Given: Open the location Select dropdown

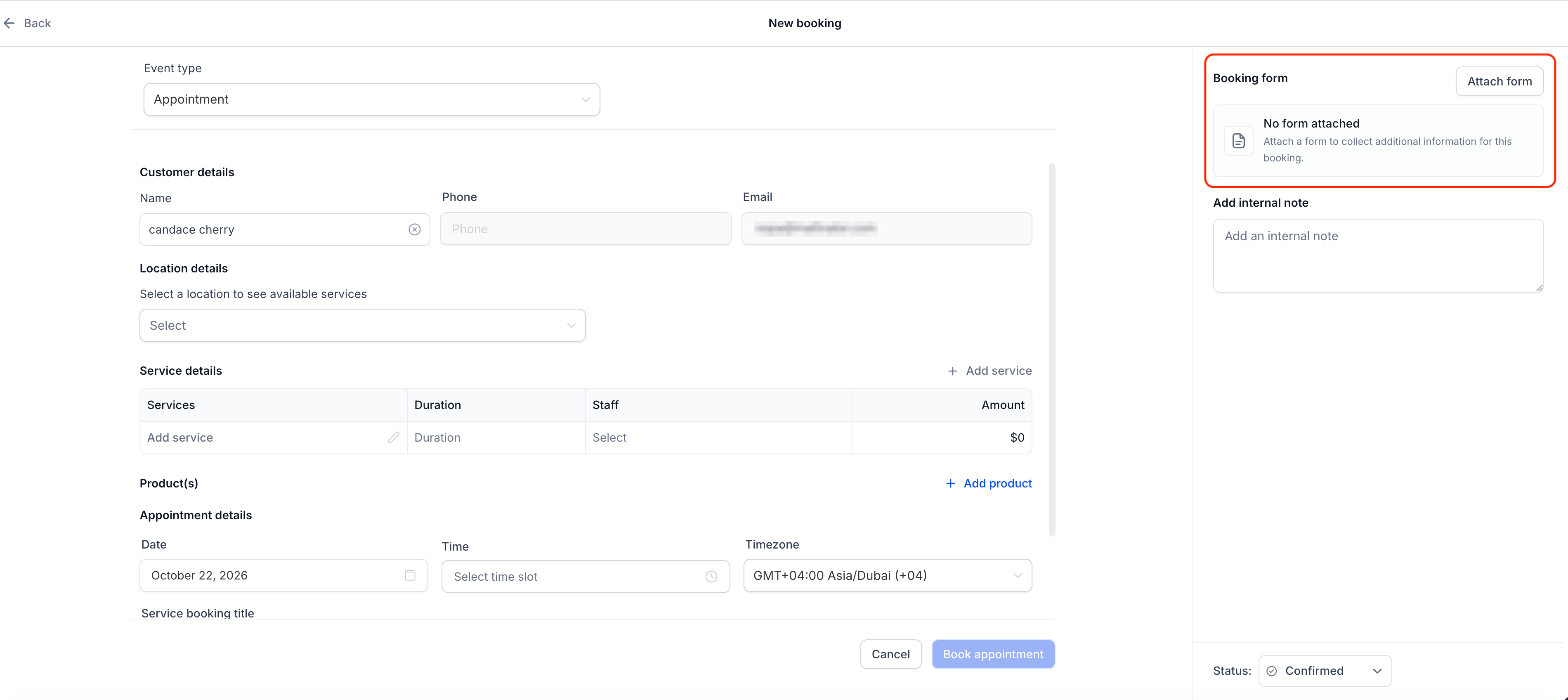Looking at the screenshot, I should tap(363, 326).
